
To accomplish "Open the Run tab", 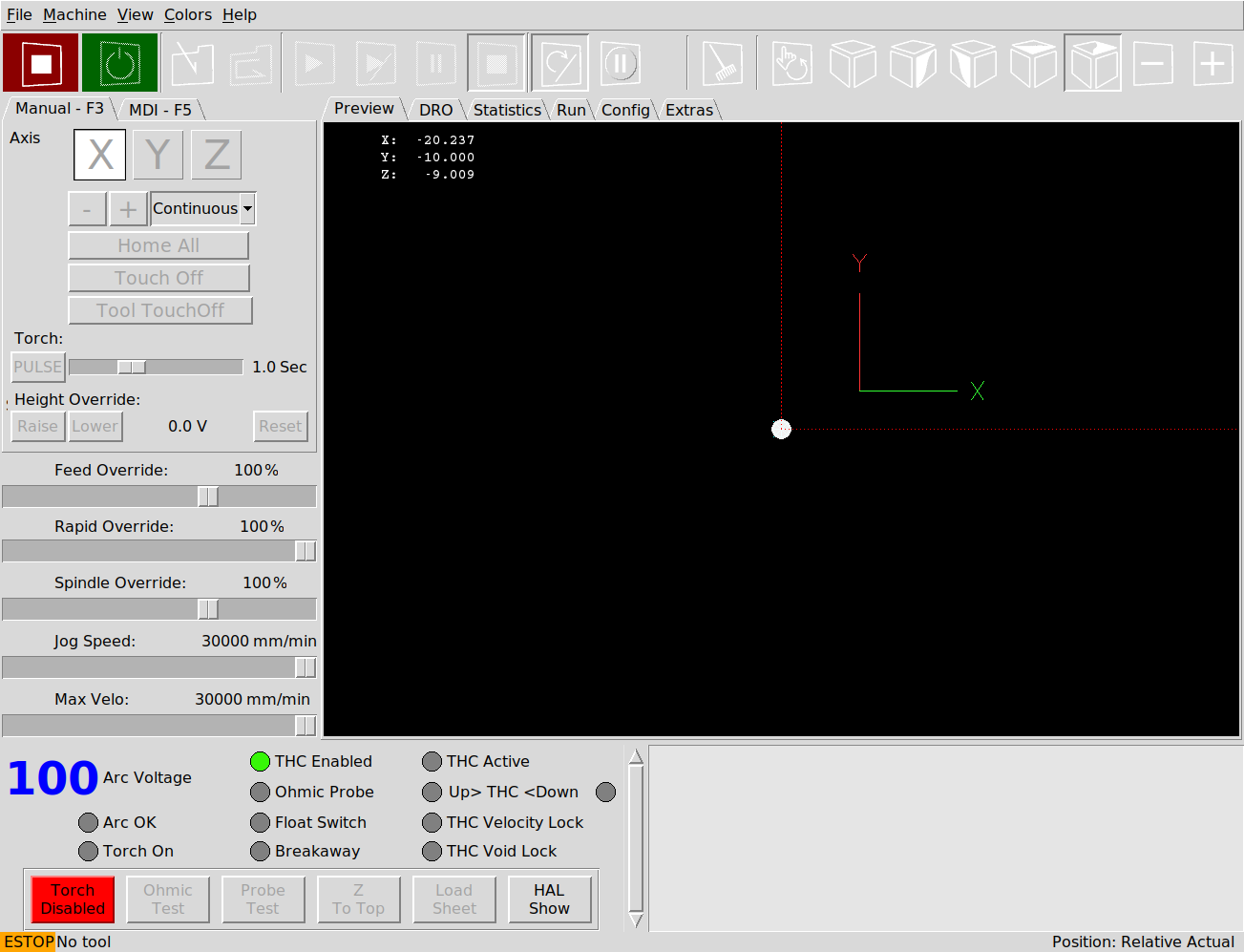I will click(x=572, y=110).
